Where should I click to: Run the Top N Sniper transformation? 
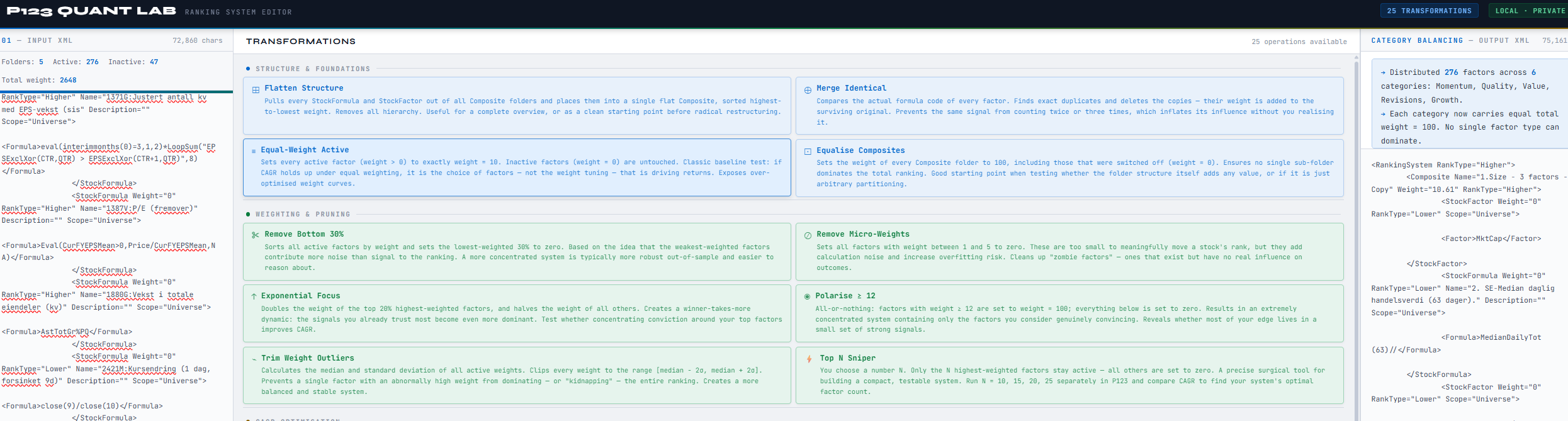(1069, 376)
